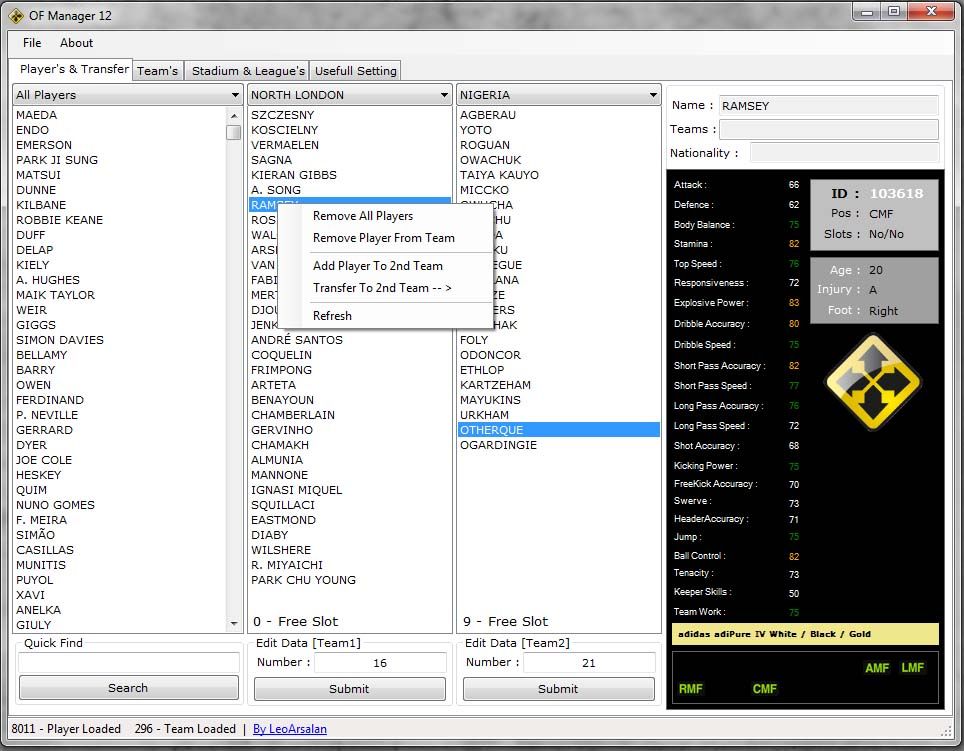The width and height of the screenshot is (964, 751).
Task: Choose Remove Player From Team option
Action: 383,238
